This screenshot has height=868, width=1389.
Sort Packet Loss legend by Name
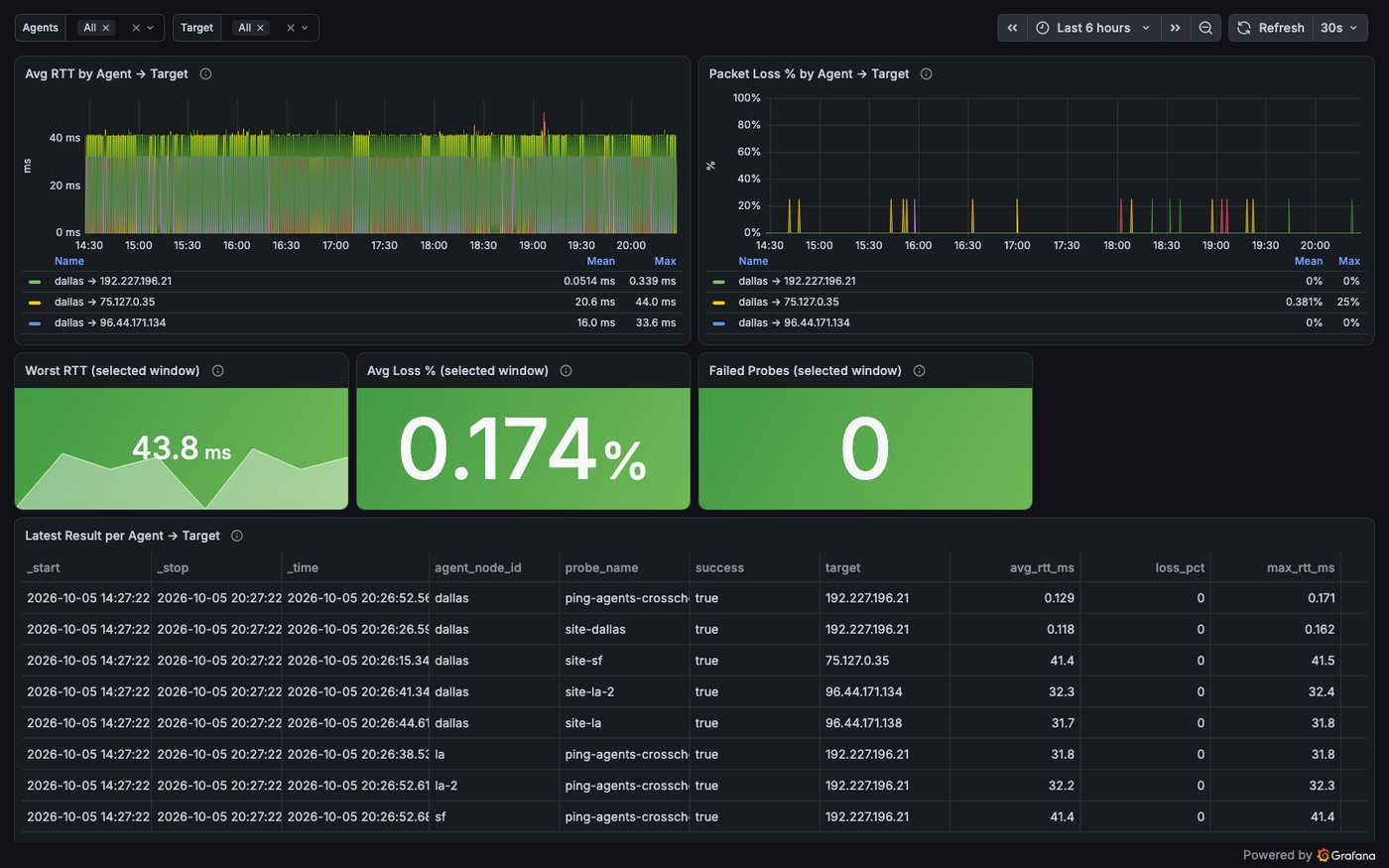pos(753,261)
